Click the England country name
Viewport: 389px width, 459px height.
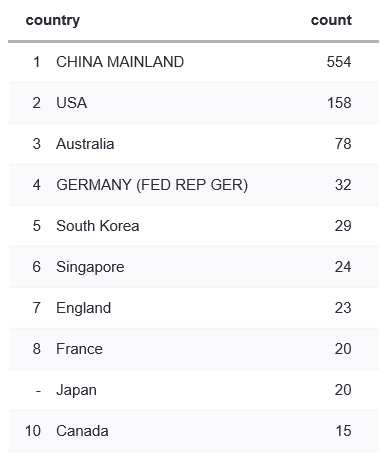tap(83, 308)
